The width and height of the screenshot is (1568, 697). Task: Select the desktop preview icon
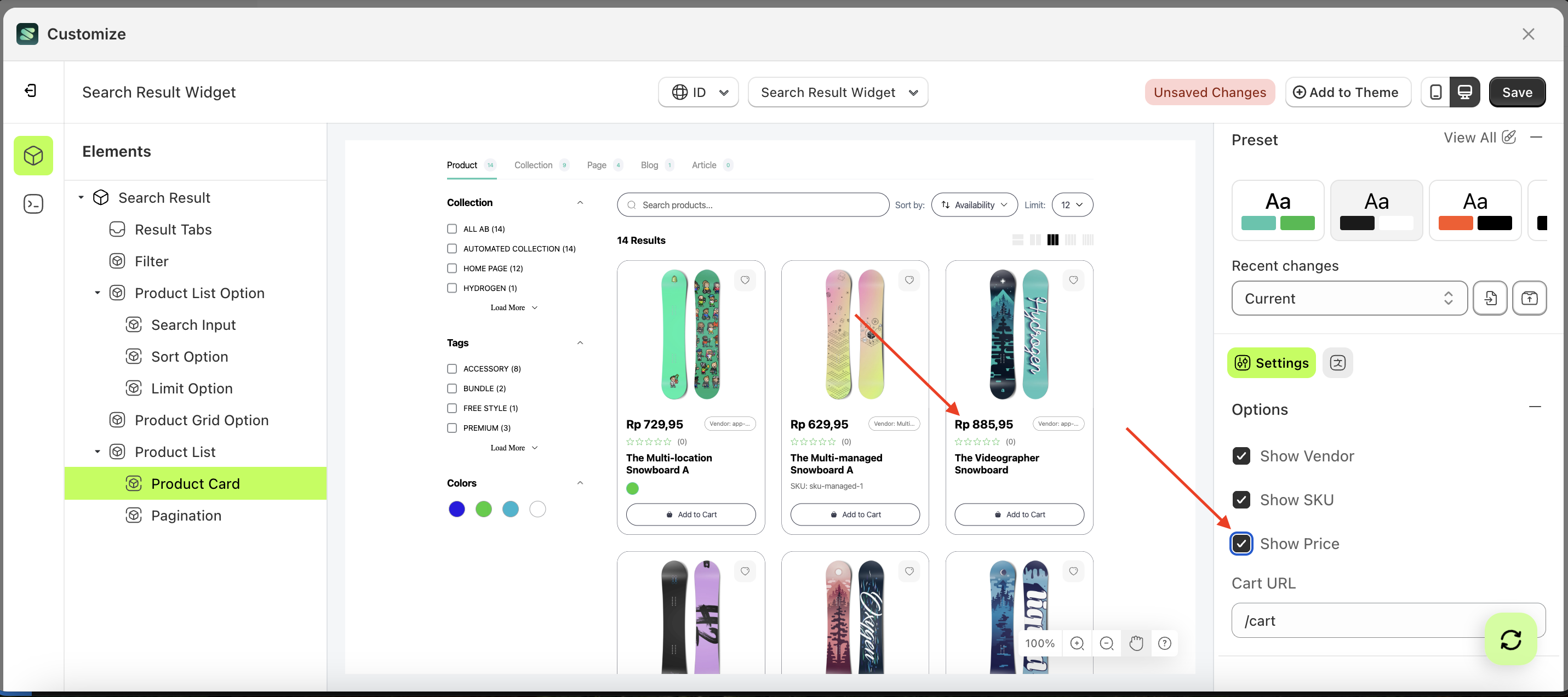click(x=1465, y=92)
